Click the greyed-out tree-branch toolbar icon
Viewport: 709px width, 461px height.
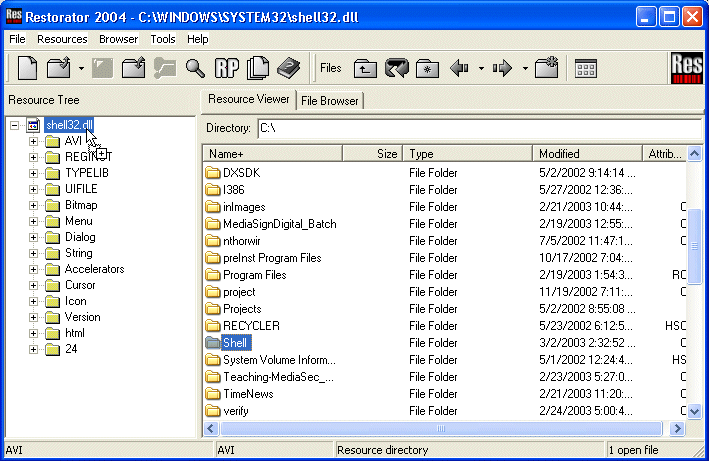(x=165, y=68)
